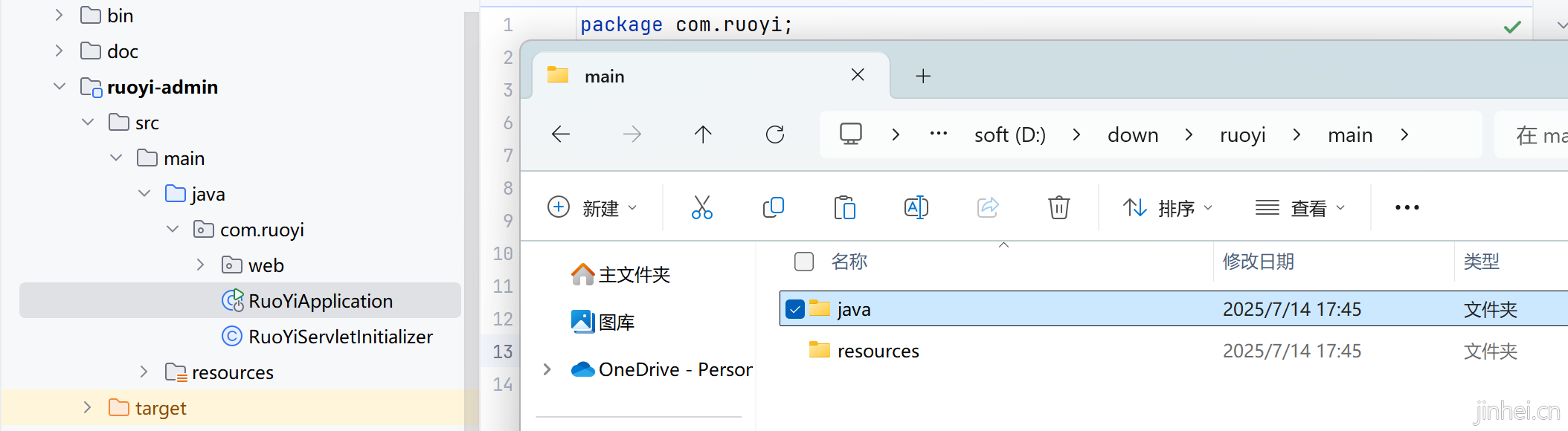Click the Delete trash icon in Explorer
This screenshot has height=431, width=1568.
point(1059,207)
